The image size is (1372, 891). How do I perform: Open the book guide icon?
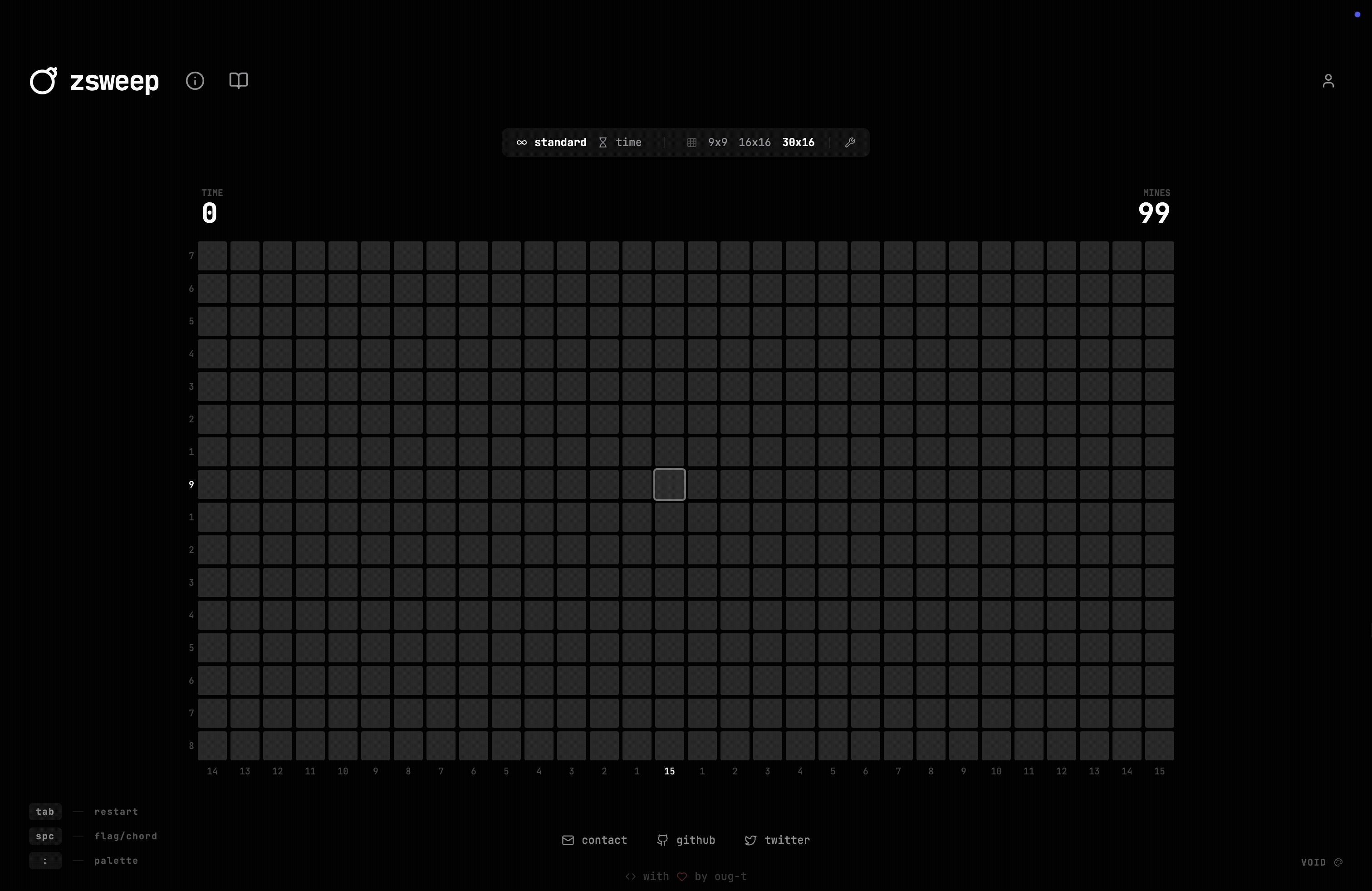pyautogui.click(x=239, y=80)
